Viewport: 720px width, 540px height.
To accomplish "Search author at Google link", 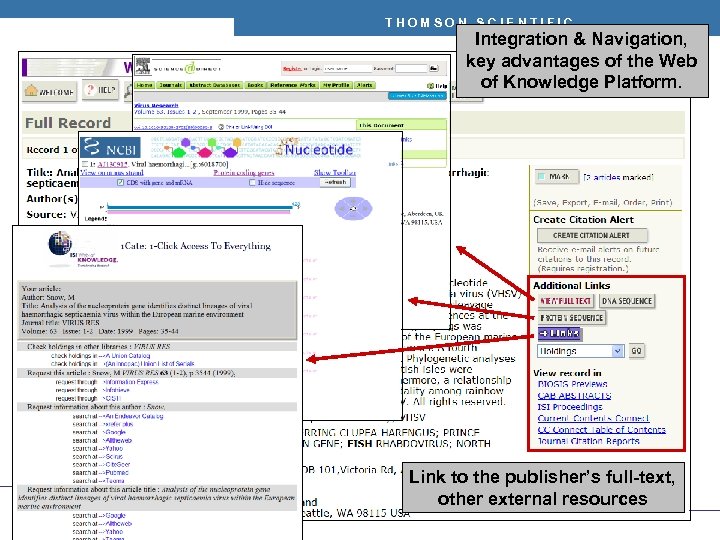I will [x=113, y=433].
